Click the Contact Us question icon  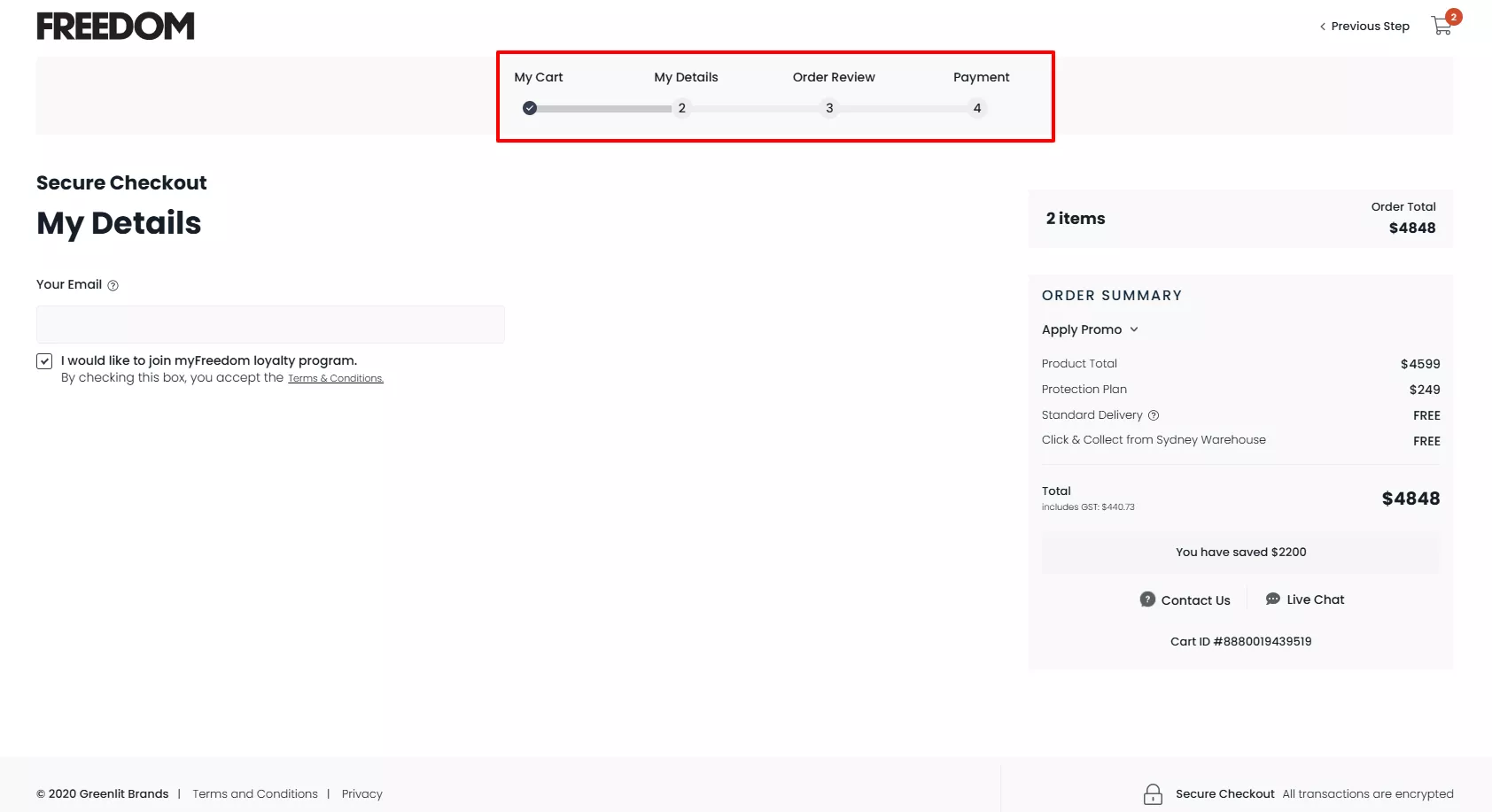[x=1147, y=599]
